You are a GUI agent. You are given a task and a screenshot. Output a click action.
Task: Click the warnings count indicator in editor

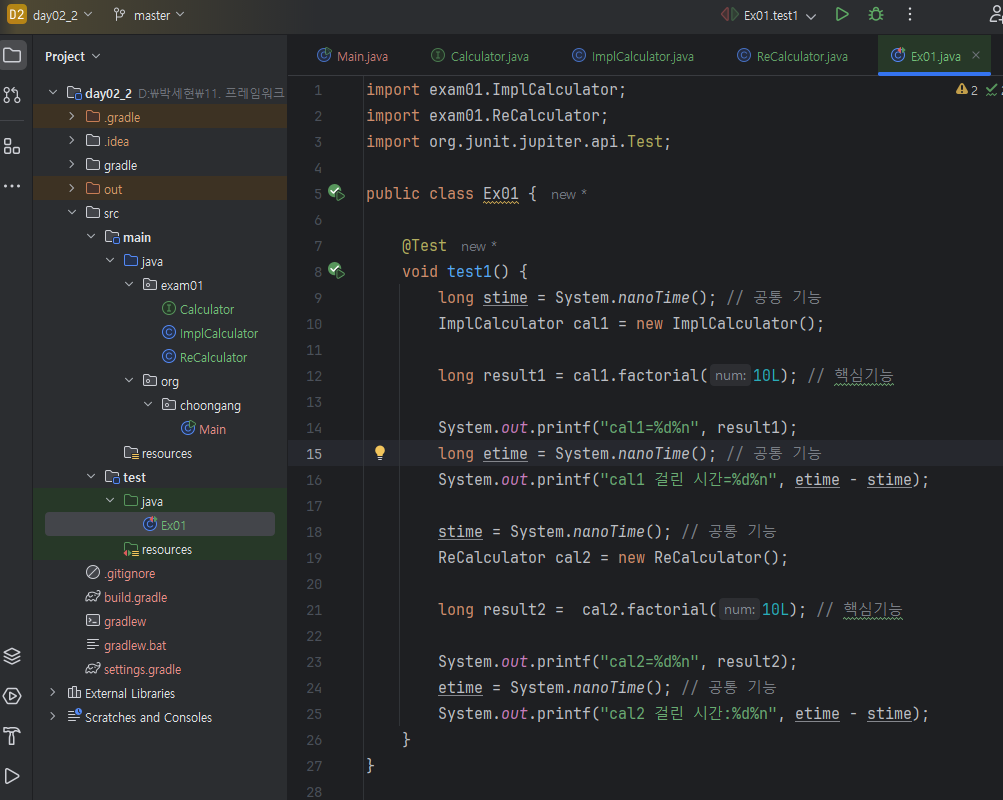pyautogui.click(x=967, y=90)
